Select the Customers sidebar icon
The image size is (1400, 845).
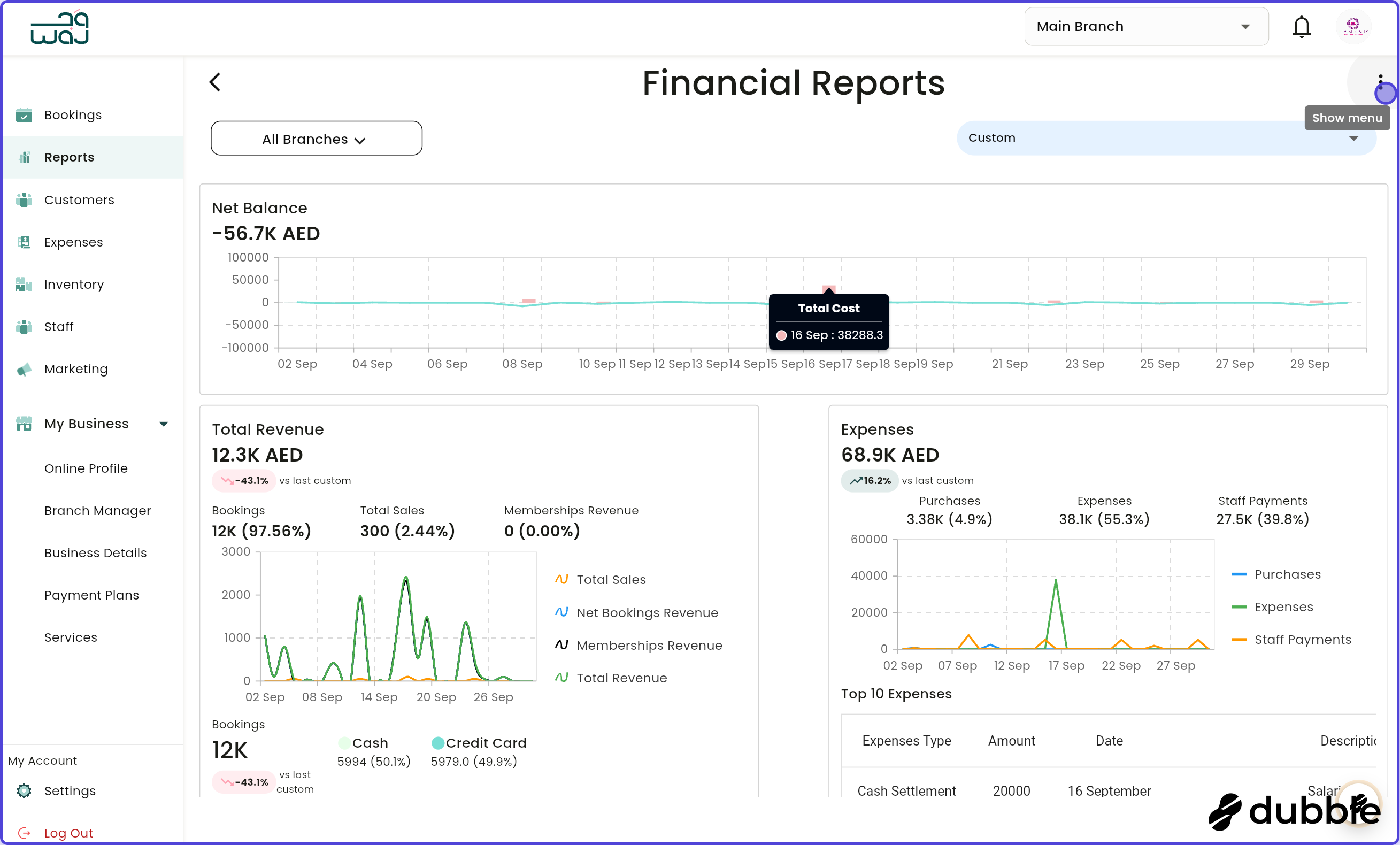click(x=24, y=199)
